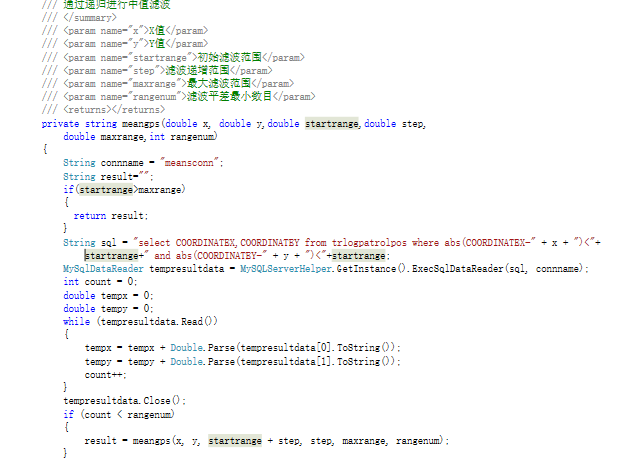
Task: Click the "double tempy = 0;" declaration
Action: click(108, 309)
